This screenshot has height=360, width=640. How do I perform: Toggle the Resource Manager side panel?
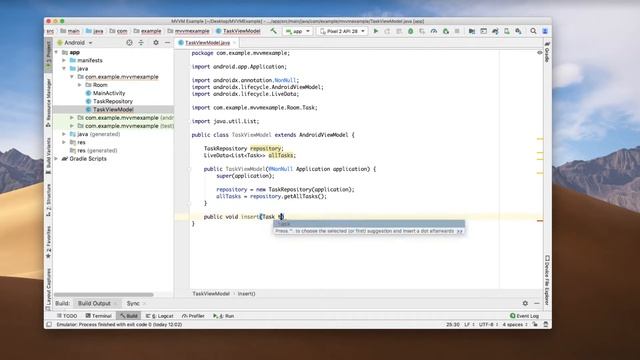click(49, 102)
